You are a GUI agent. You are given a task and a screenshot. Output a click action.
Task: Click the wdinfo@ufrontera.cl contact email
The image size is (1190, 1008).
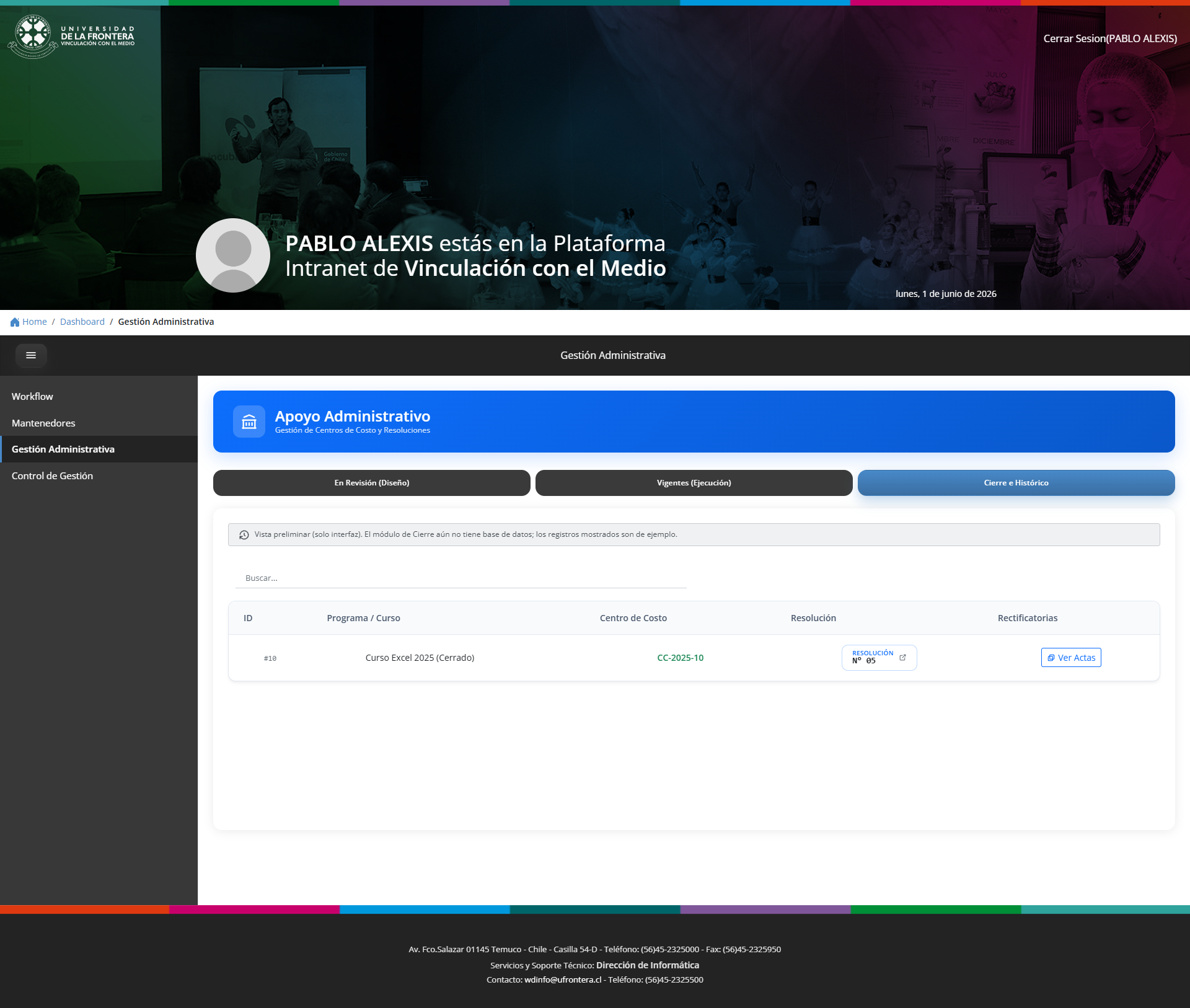(x=563, y=979)
